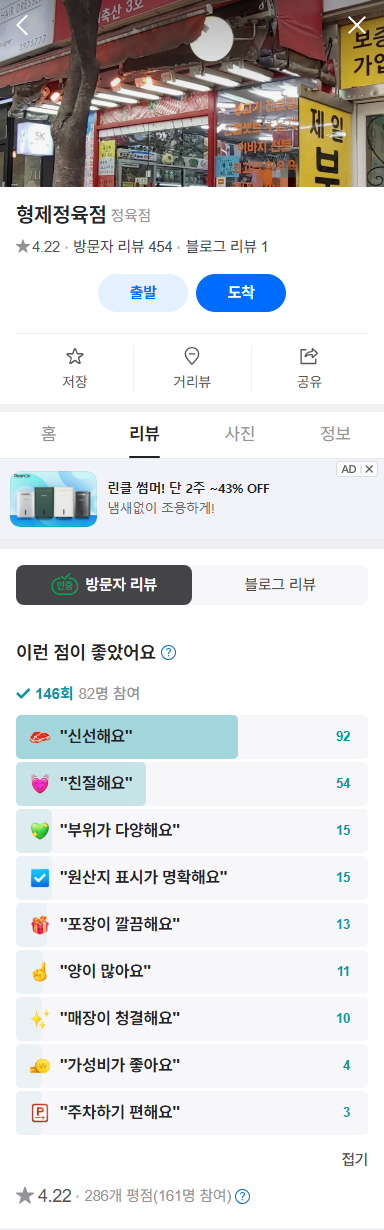Close the place panel with X icon

click(357, 25)
